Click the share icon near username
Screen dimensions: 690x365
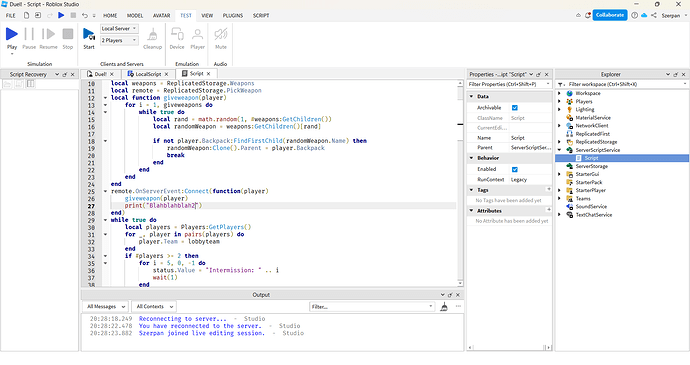(654, 15)
